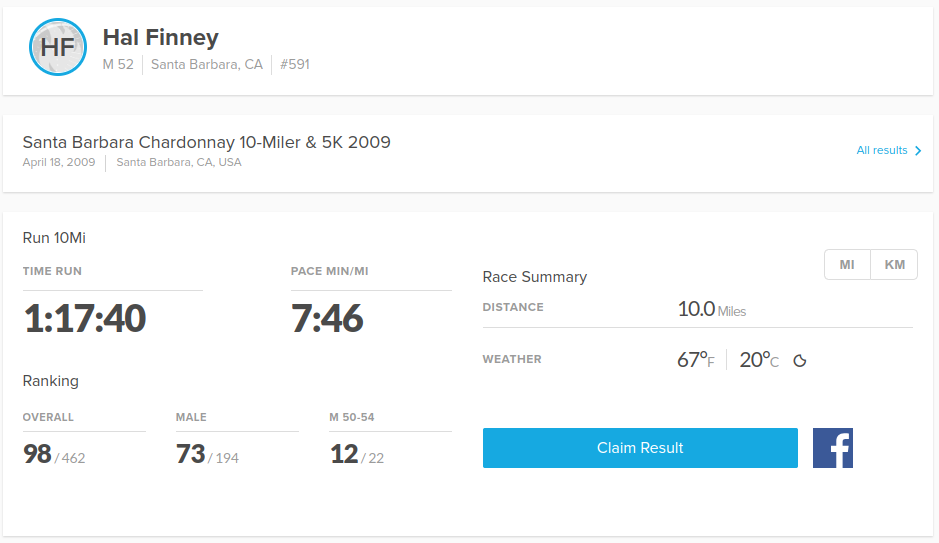Click the 20°C temperature reading

[758, 360]
